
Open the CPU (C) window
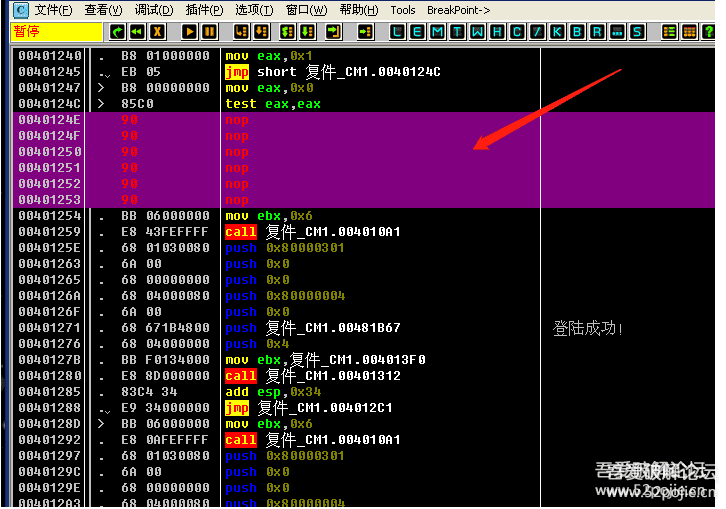[x=517, y=32]
